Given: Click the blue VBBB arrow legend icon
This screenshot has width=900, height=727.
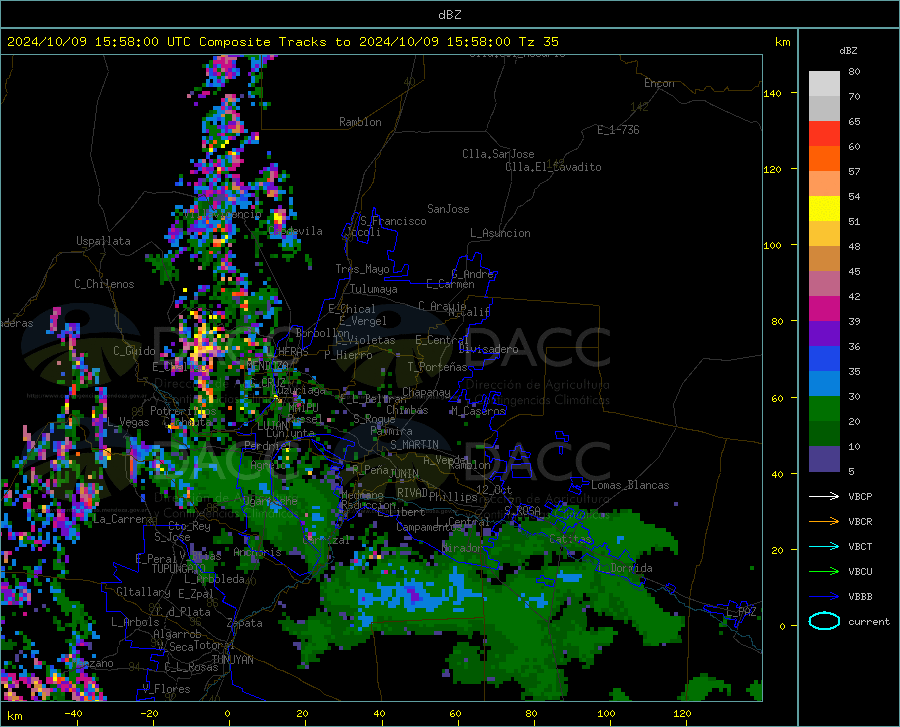Looking at the screenshot, I should pos(824,597).
